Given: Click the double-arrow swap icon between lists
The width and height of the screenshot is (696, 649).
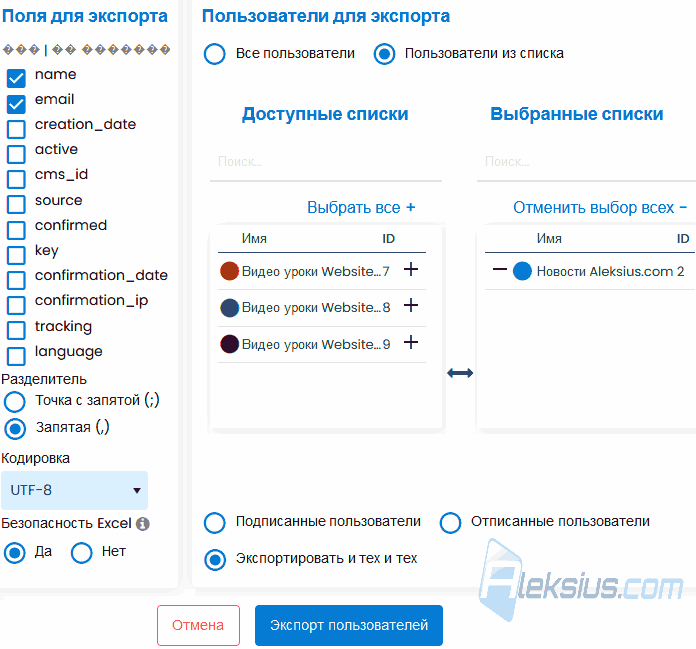Looking at the screenshot, I should coord(460,373).
